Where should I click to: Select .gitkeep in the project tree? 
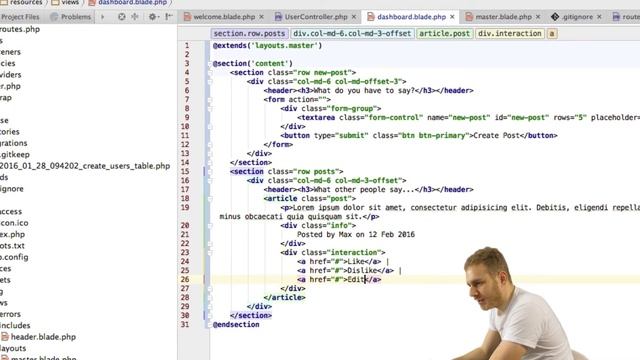point(15,154)
